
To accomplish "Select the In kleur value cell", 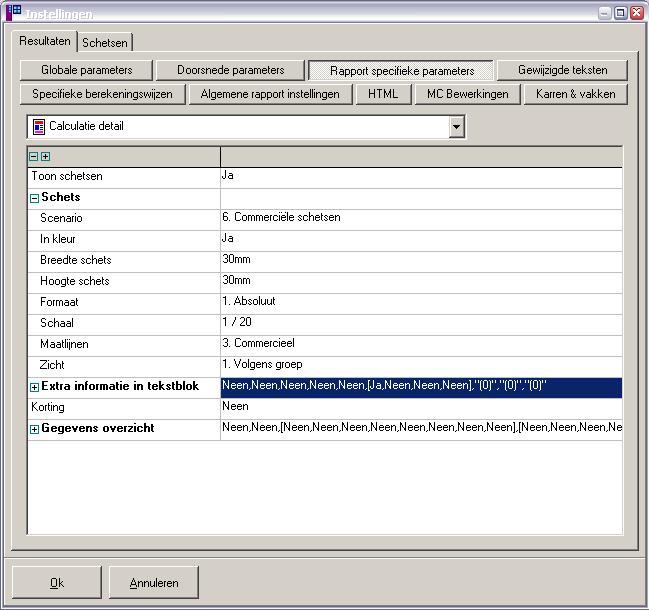I will pyautogui.click(x=421, y=241).
